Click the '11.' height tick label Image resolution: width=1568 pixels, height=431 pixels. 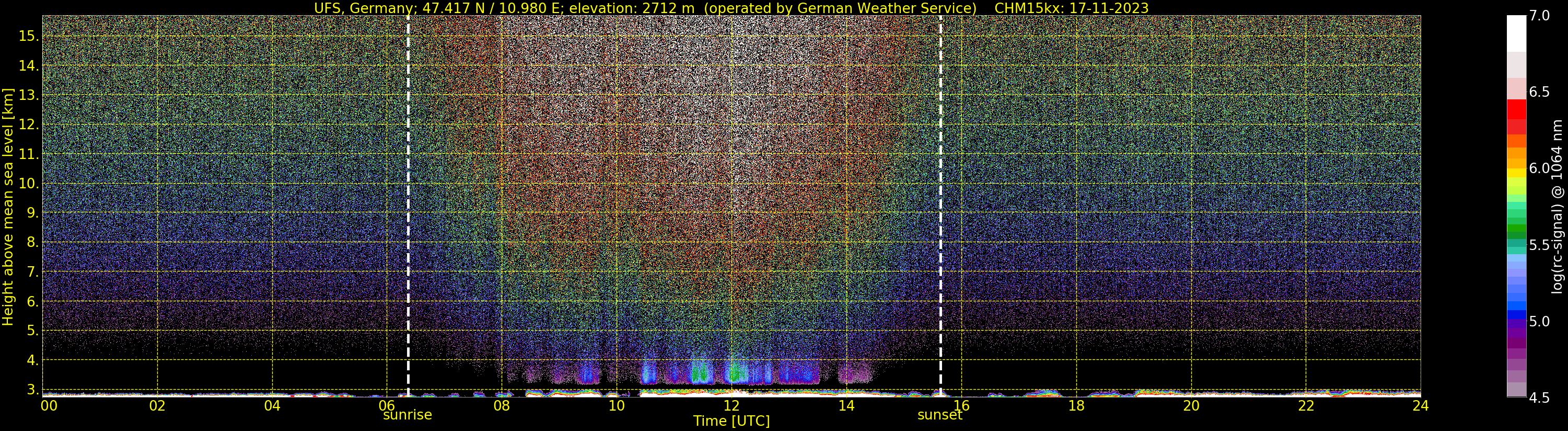pos(29,154)
